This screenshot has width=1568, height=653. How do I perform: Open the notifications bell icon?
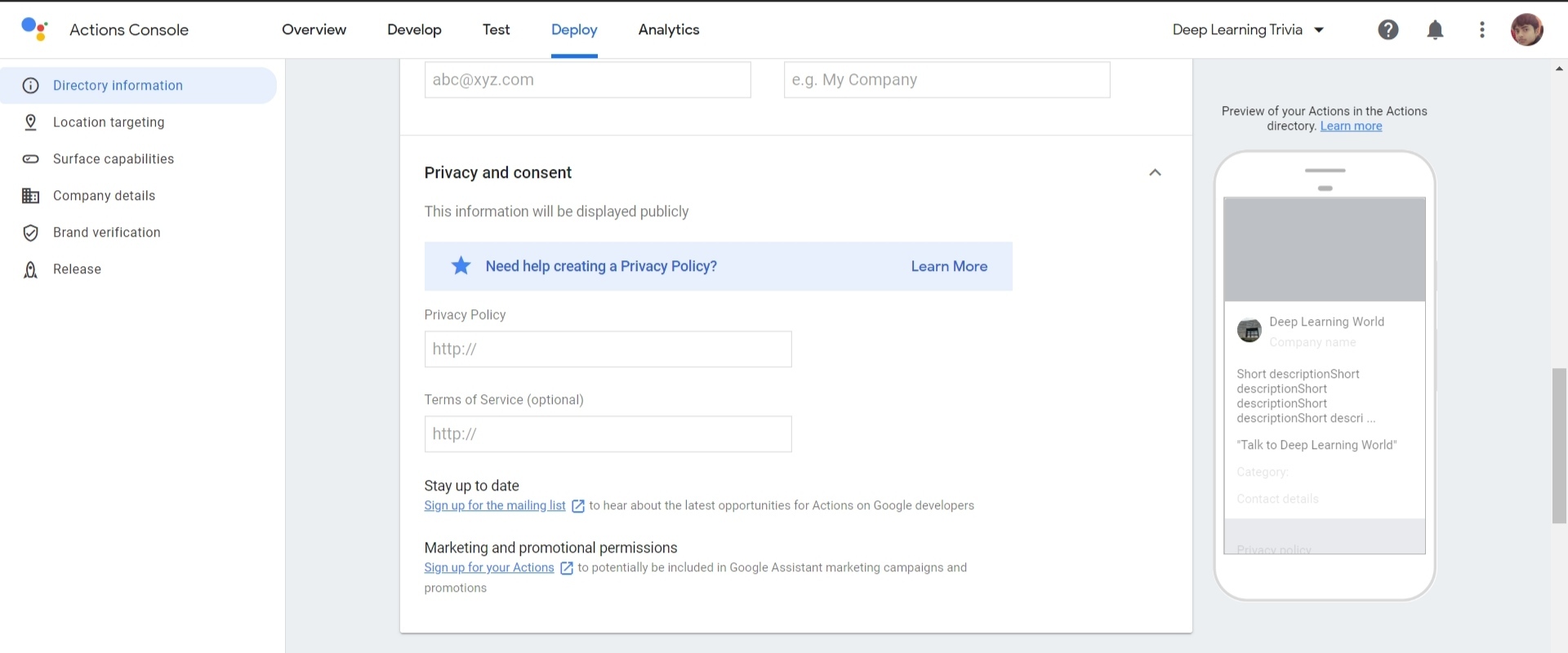[1435, 30]
